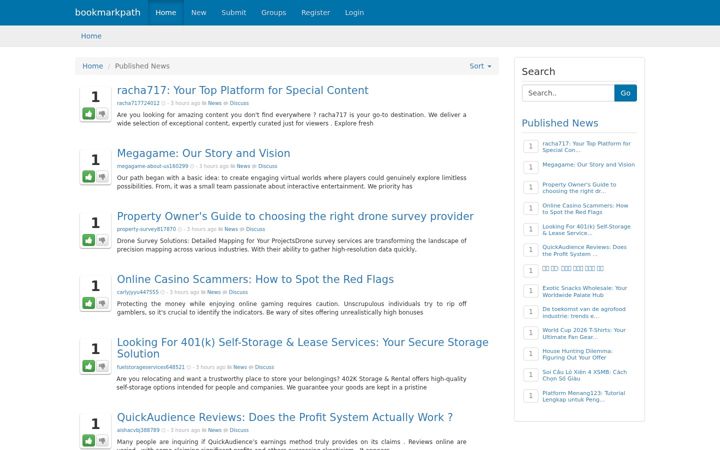Screen dimensions: 720x450
Task: Open sidebar link World Cup 2026 T-Shirts
Action: [584, 333]
